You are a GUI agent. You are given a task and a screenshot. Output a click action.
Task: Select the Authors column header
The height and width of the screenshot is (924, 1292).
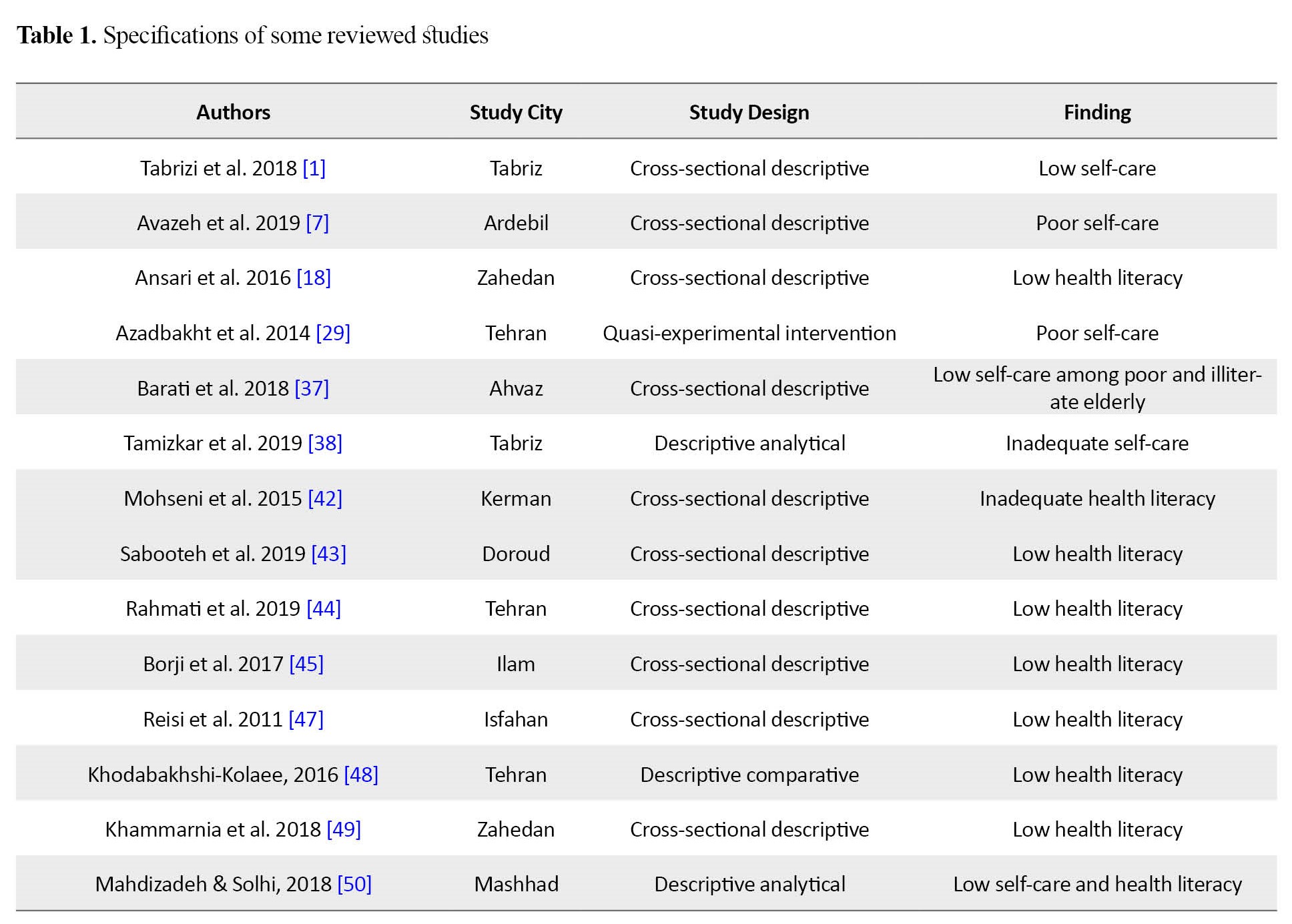tap(233, 112)
